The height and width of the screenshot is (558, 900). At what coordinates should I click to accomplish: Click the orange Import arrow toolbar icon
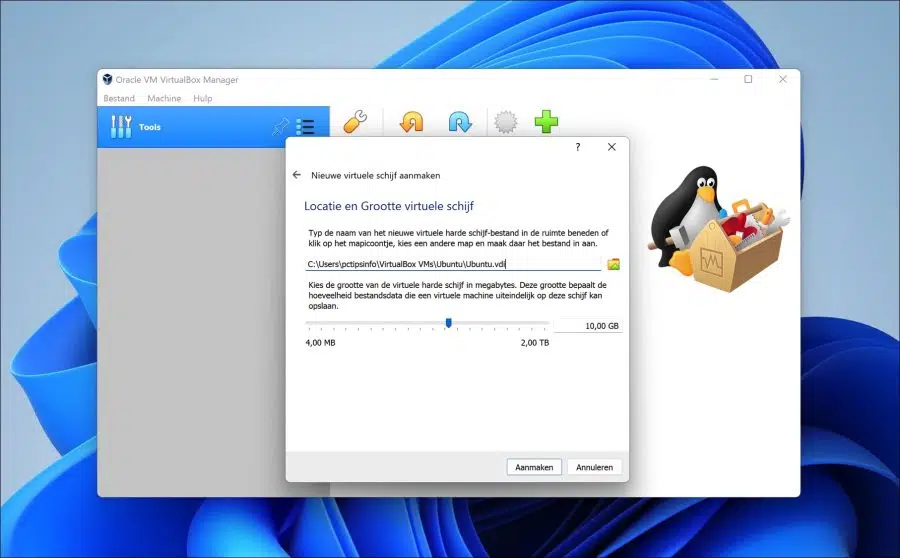[412, 122]
